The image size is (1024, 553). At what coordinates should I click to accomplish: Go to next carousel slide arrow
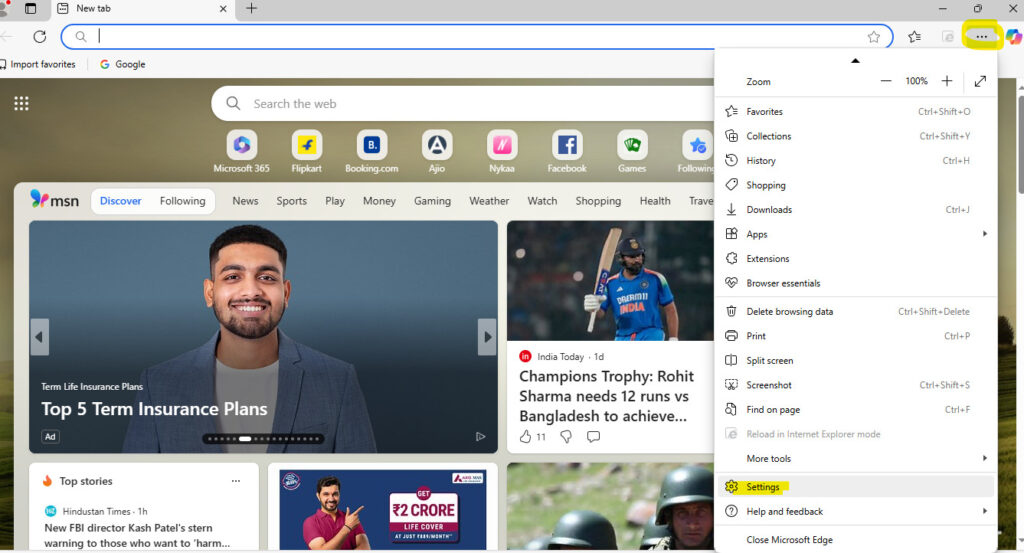(487, 337)
